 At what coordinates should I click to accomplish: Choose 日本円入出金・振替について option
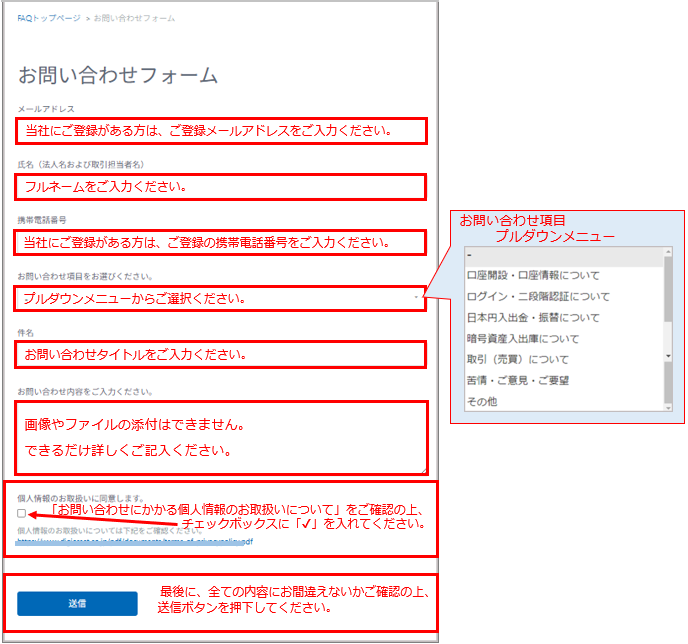564,318
